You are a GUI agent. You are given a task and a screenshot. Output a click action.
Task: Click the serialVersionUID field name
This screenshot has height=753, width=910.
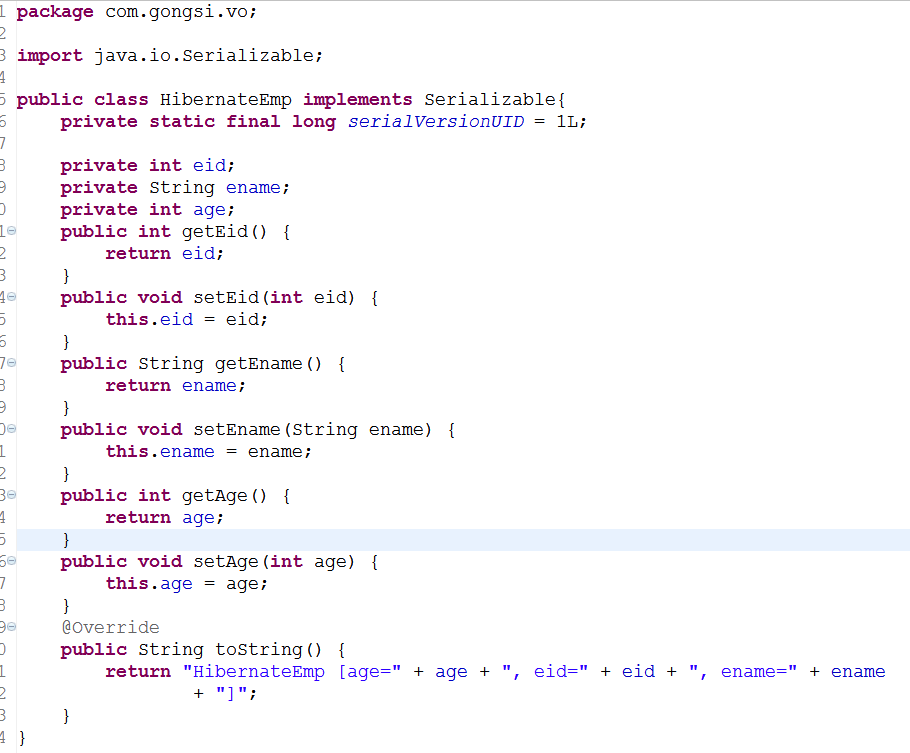(436, 121)
